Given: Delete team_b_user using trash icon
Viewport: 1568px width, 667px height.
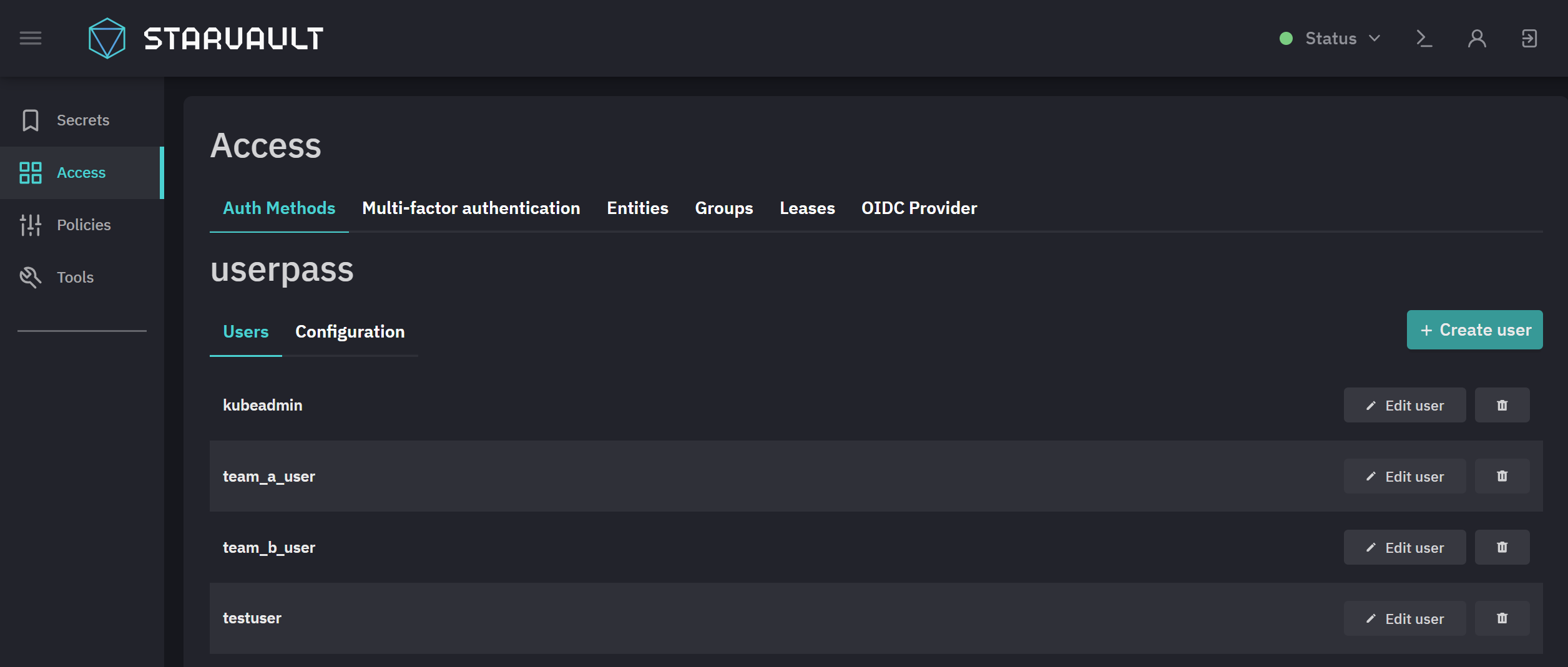Looking at the screenshot, I should pyautogui.click(x=1502, y=548).
